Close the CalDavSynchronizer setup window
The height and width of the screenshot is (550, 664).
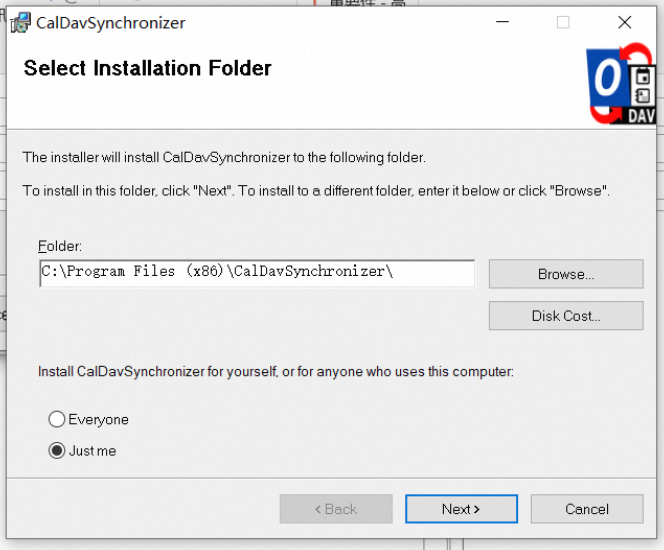click(625, 22)
